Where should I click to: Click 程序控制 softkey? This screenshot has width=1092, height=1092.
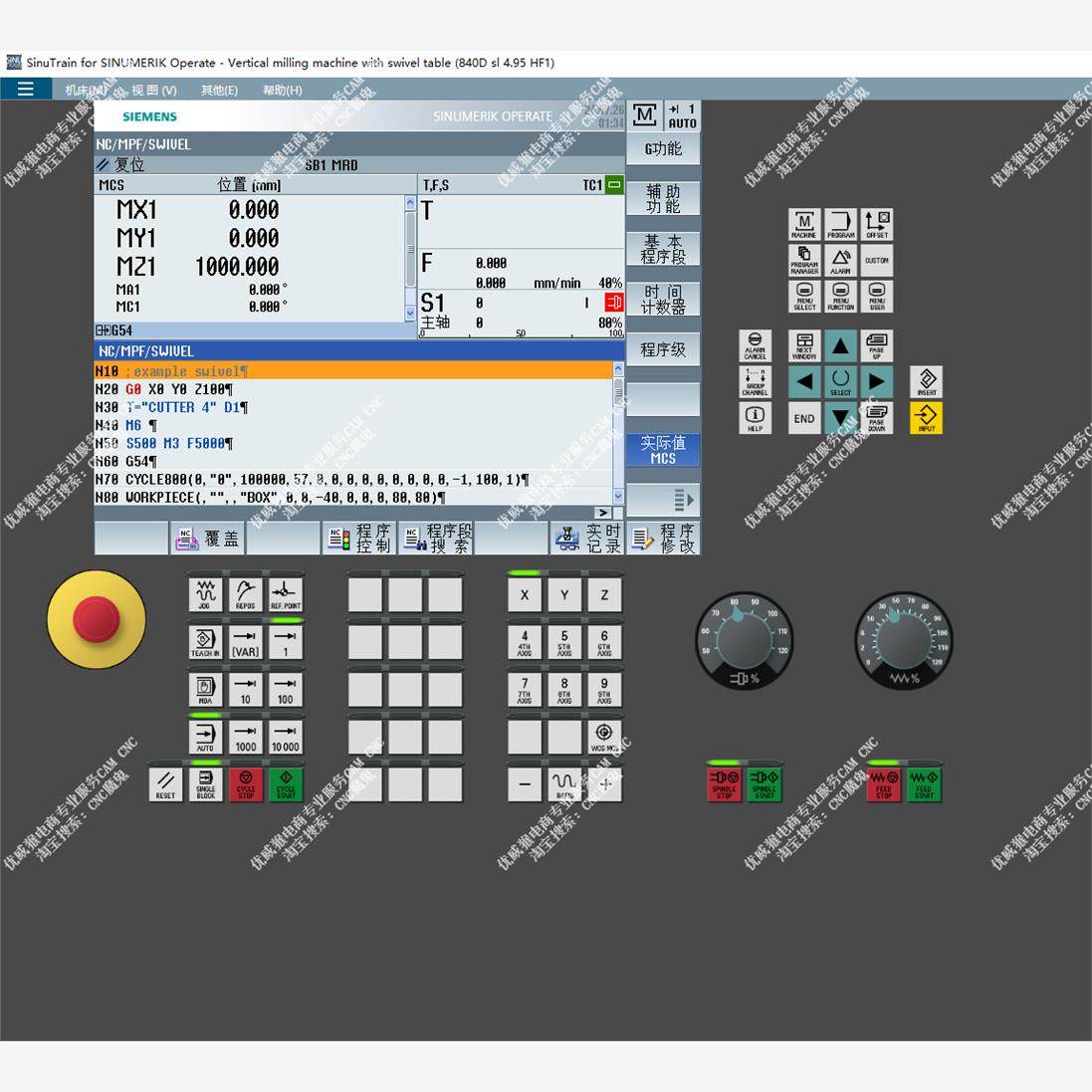(x=358, y=538)
